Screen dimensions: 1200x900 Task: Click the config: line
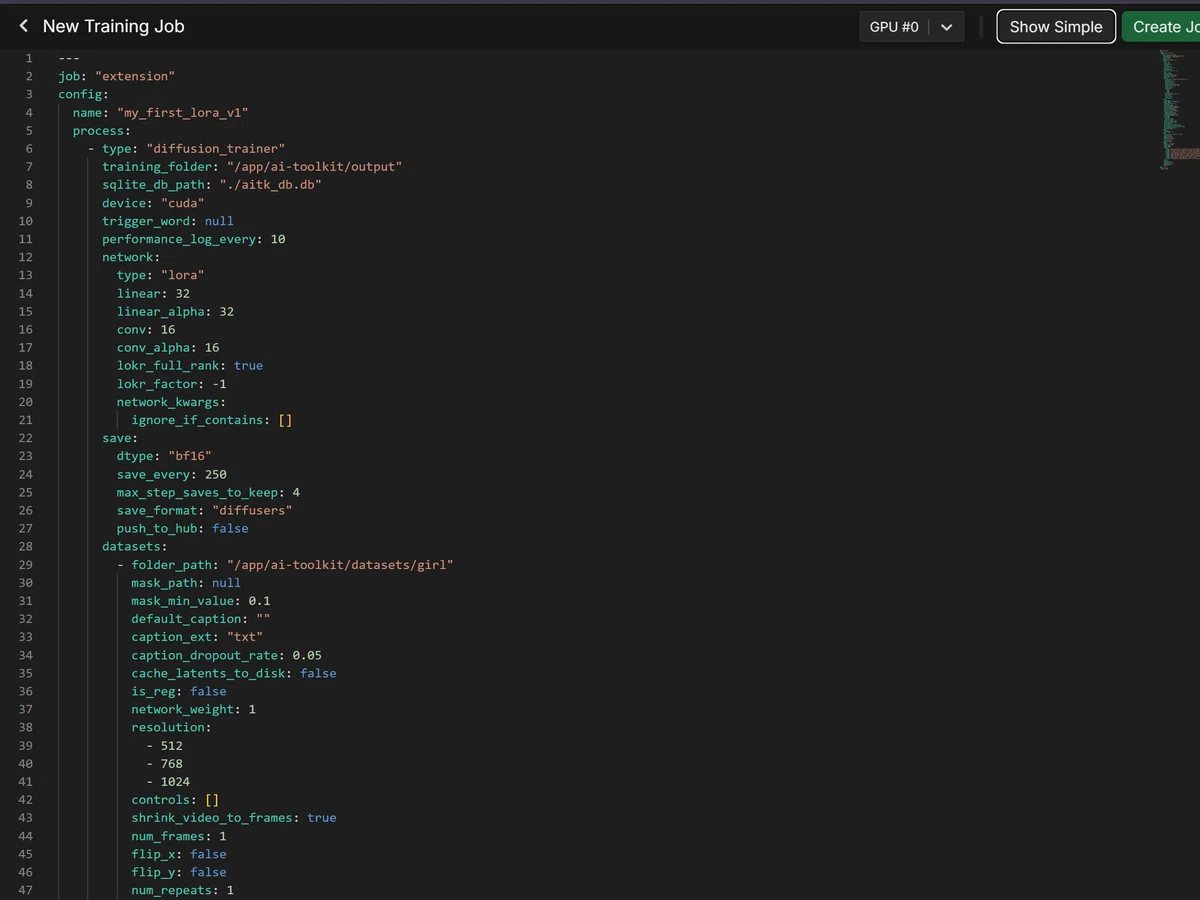[83, 94]
